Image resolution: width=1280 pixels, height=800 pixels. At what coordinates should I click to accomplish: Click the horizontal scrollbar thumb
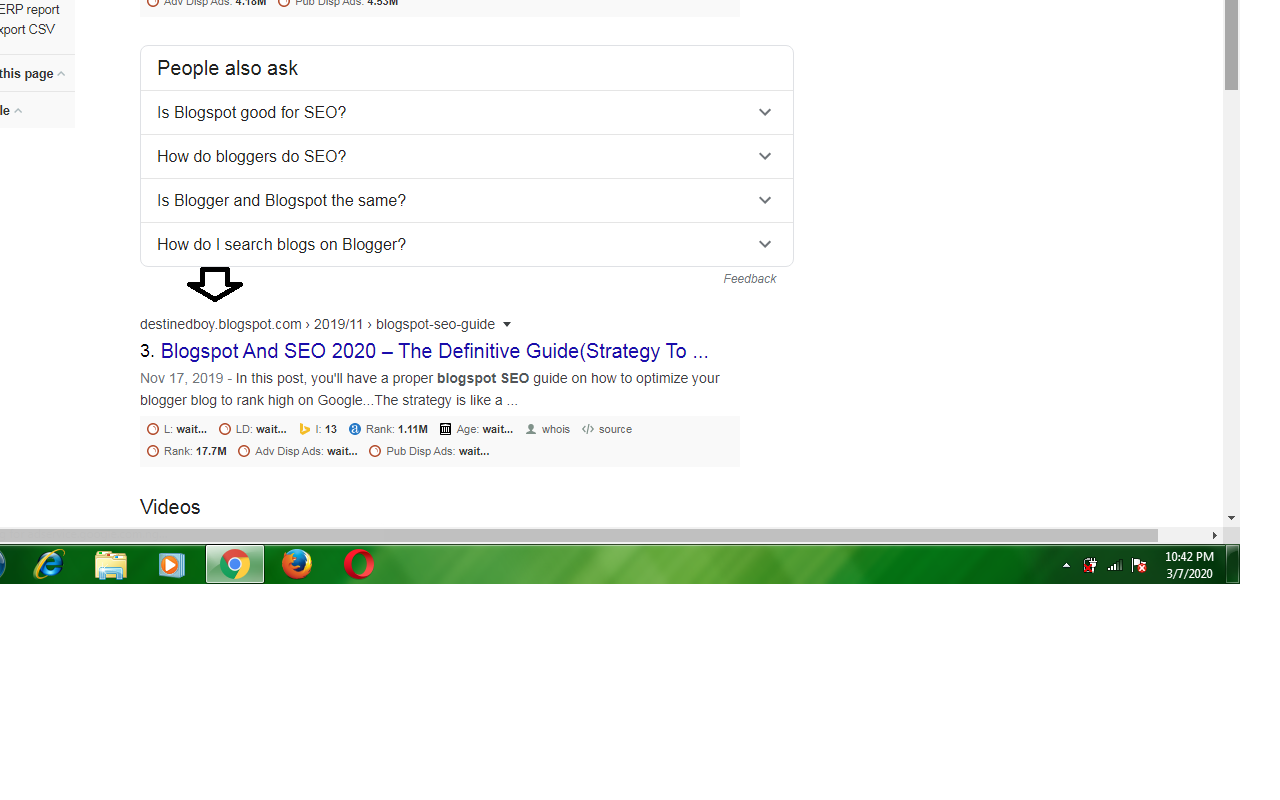(x=579, y=535)
